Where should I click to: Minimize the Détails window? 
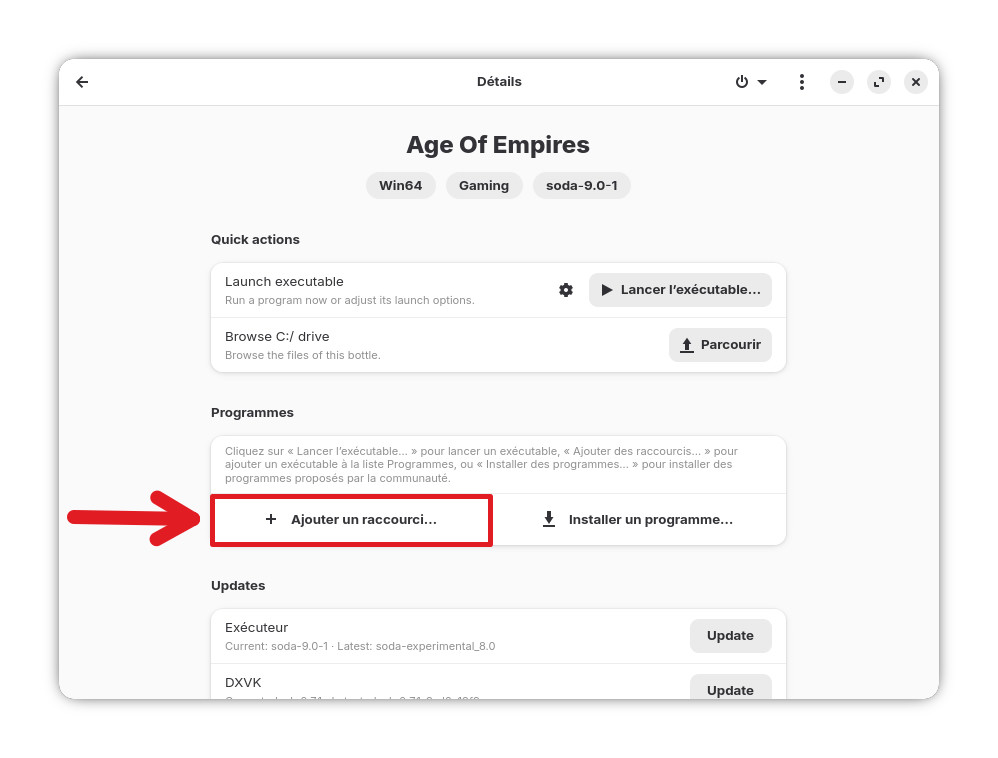tap(842, 82)
